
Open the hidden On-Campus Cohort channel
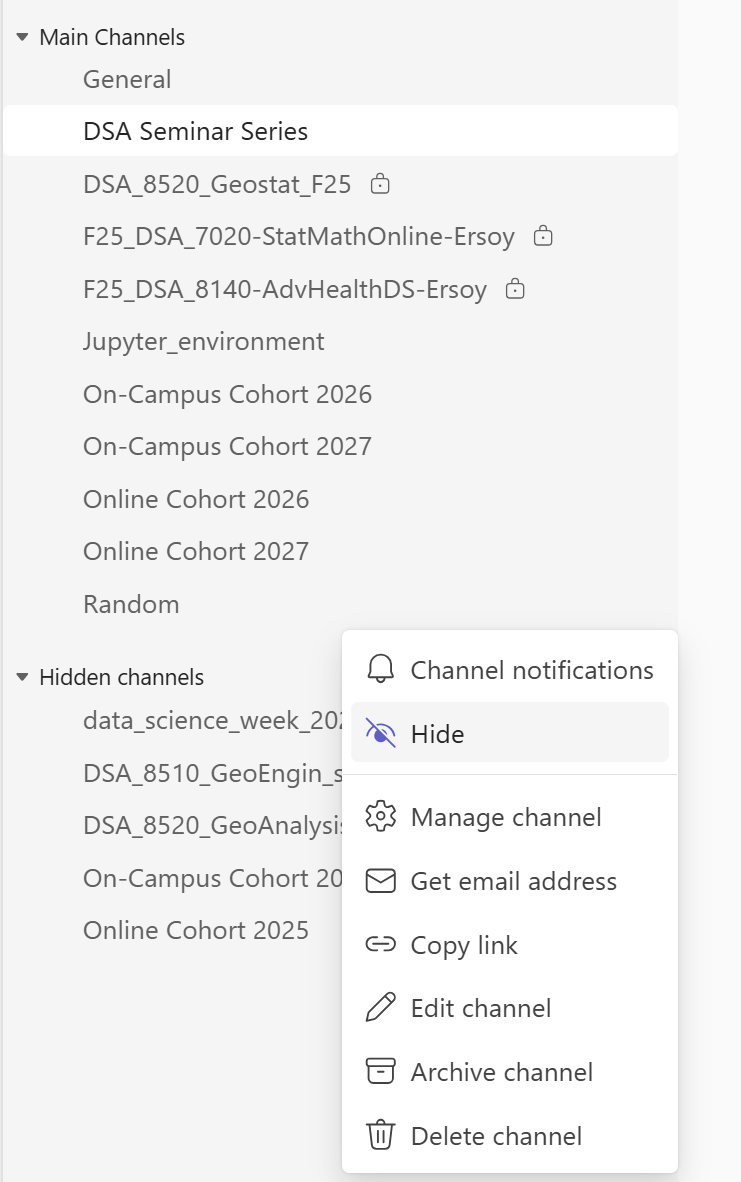point(212,878)
